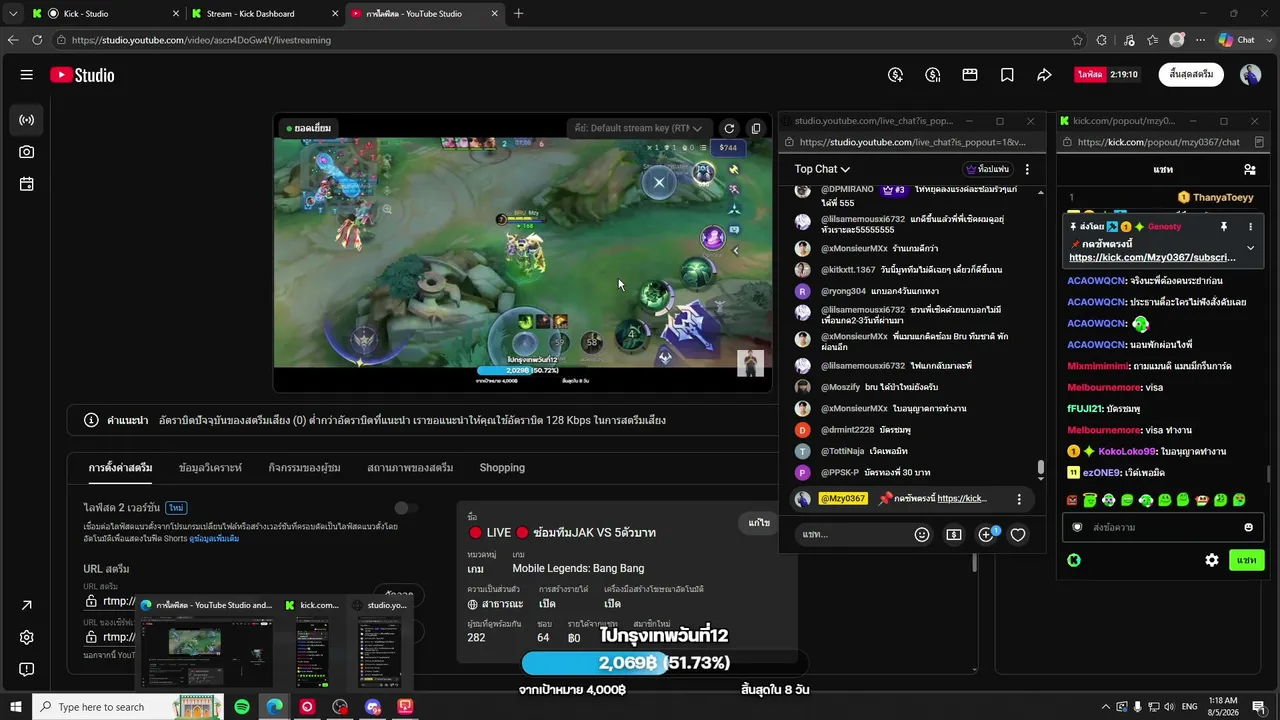Toggle the dual-version livestream switch
The image size is (1280, 720).
click(405, 508)
